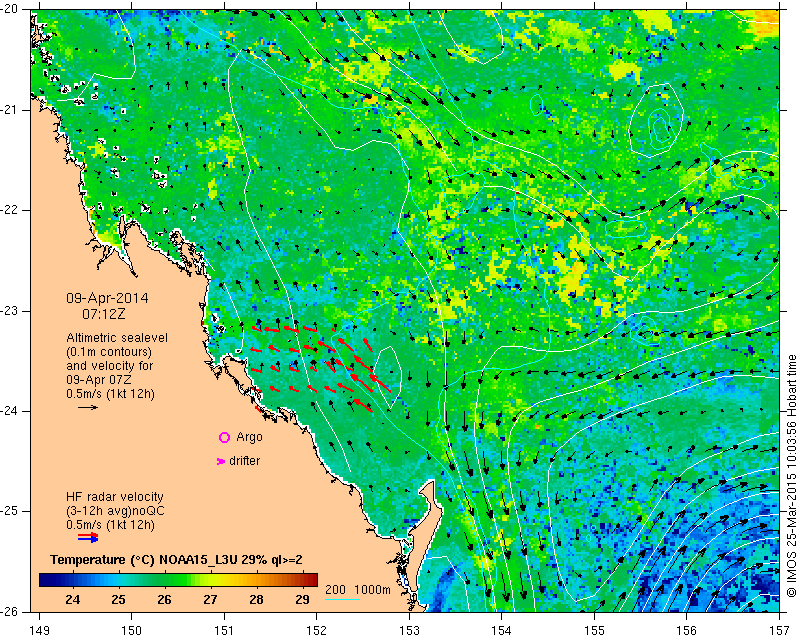Click the 'Altimetric sealevel' legend text

[117, 338]
